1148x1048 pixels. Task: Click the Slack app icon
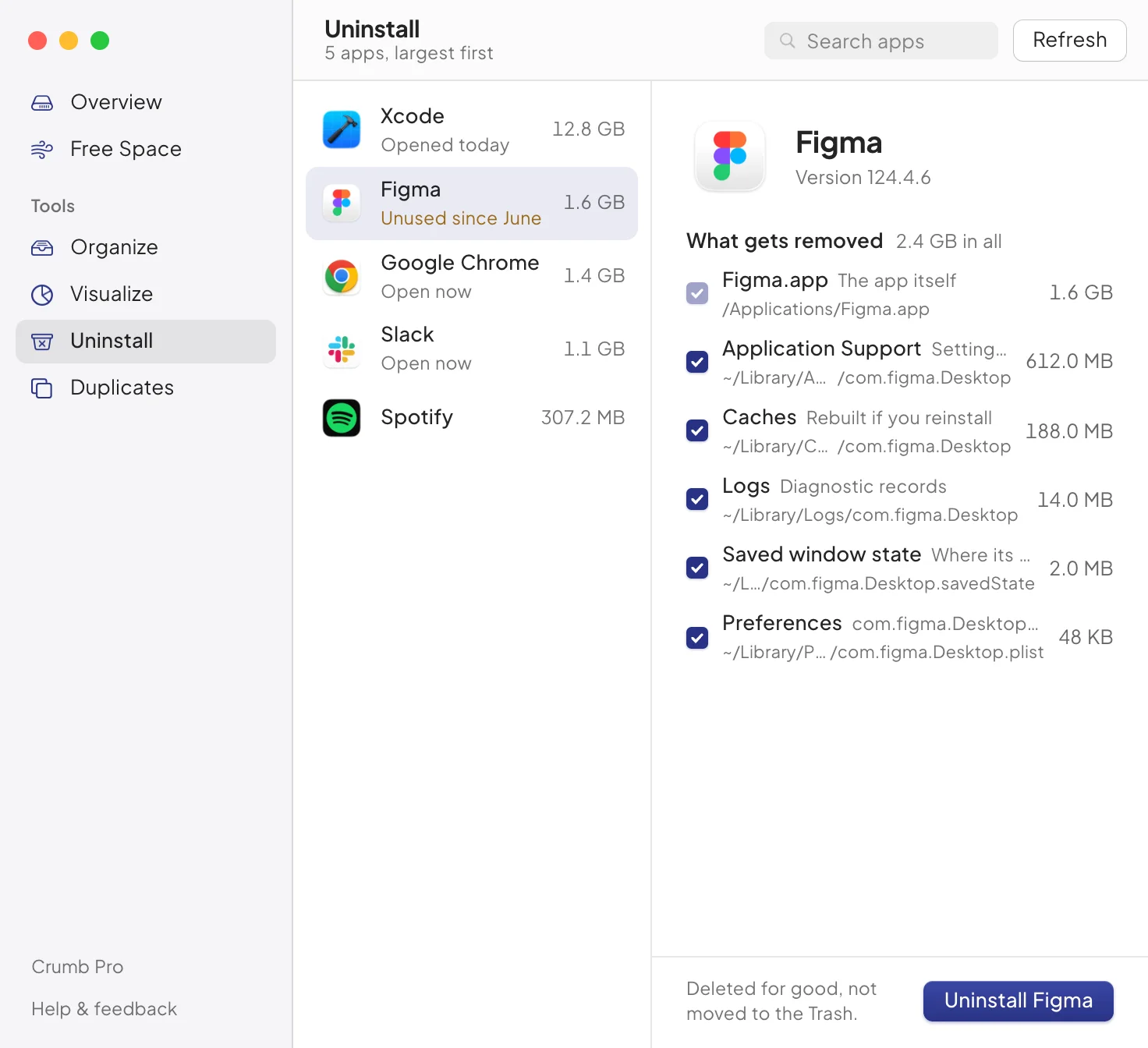342,349
